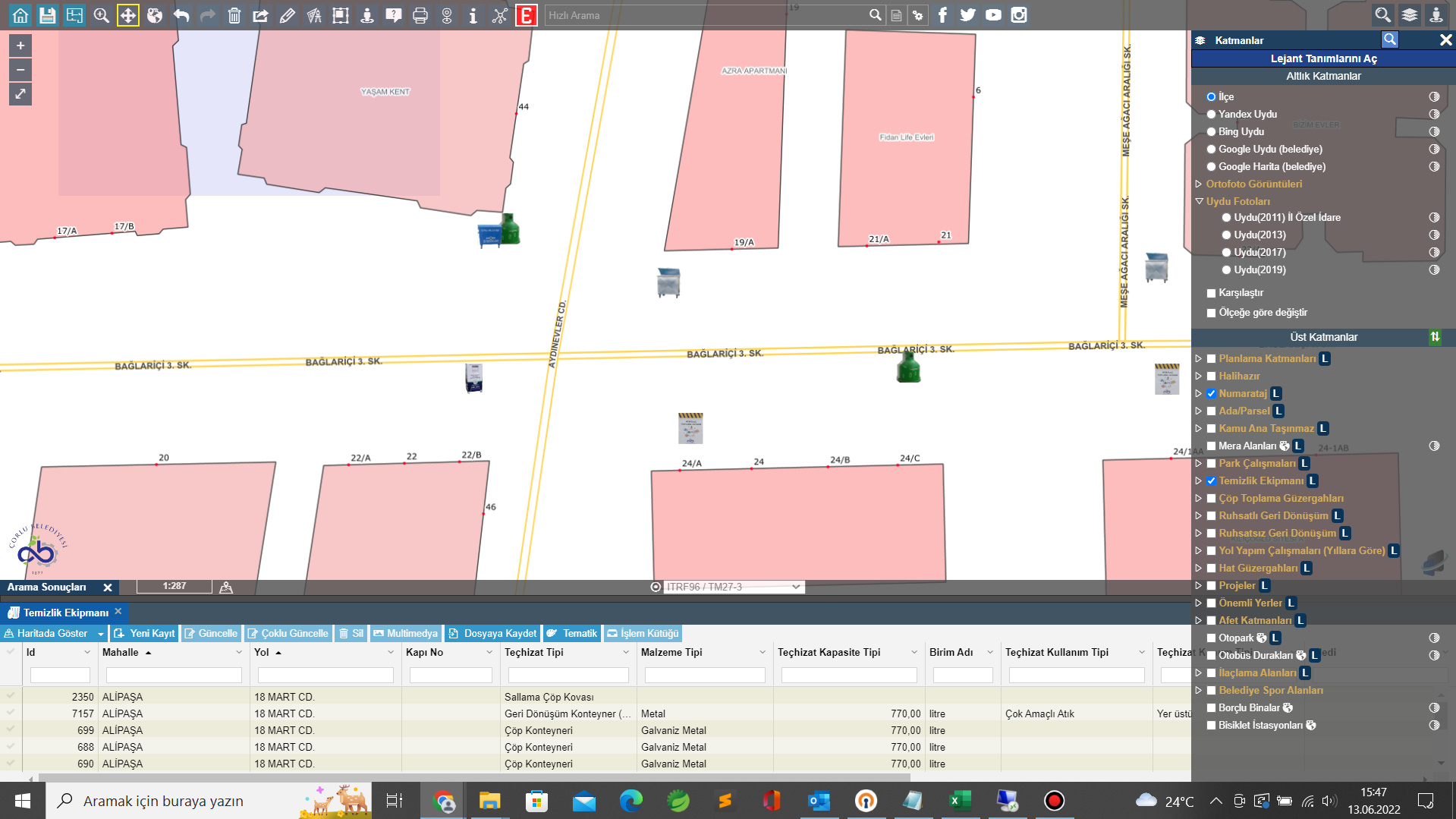Click the trash delete icon in toolbar

234,15
